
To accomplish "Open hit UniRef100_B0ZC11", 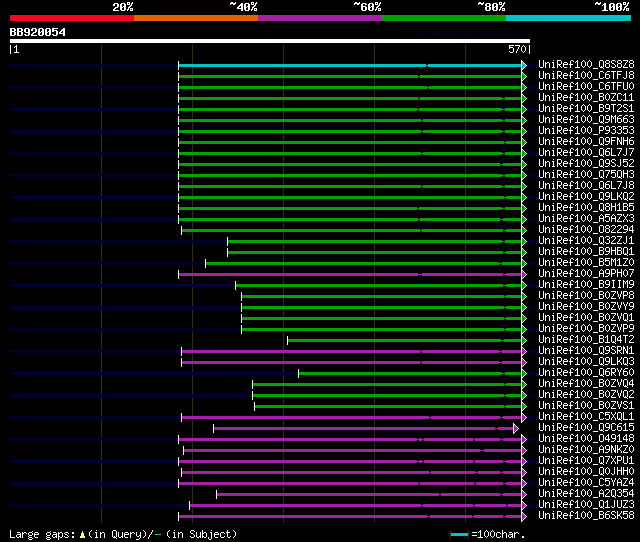I will coord(586,98).
